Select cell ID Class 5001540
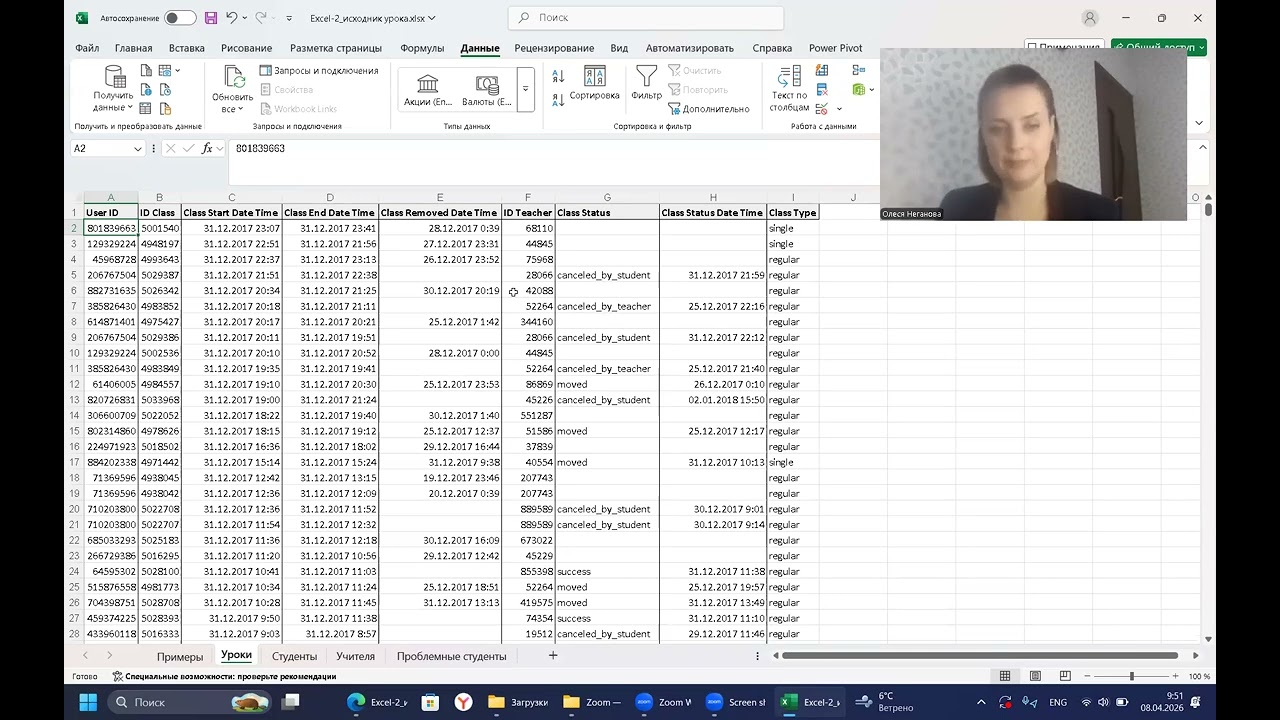The height and width of the screenshot is (720, 1280). [x=159, y=229]
